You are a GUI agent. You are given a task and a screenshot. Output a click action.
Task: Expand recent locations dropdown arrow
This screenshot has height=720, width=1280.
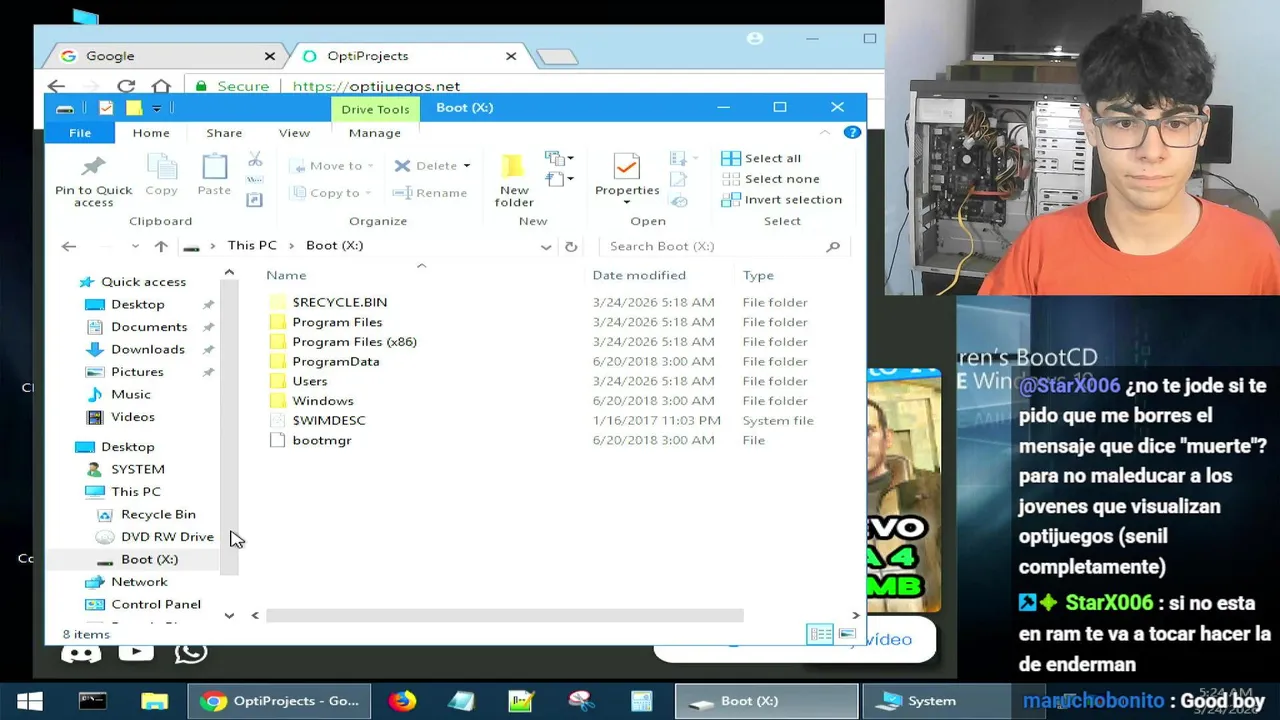[x=135, y=246]
